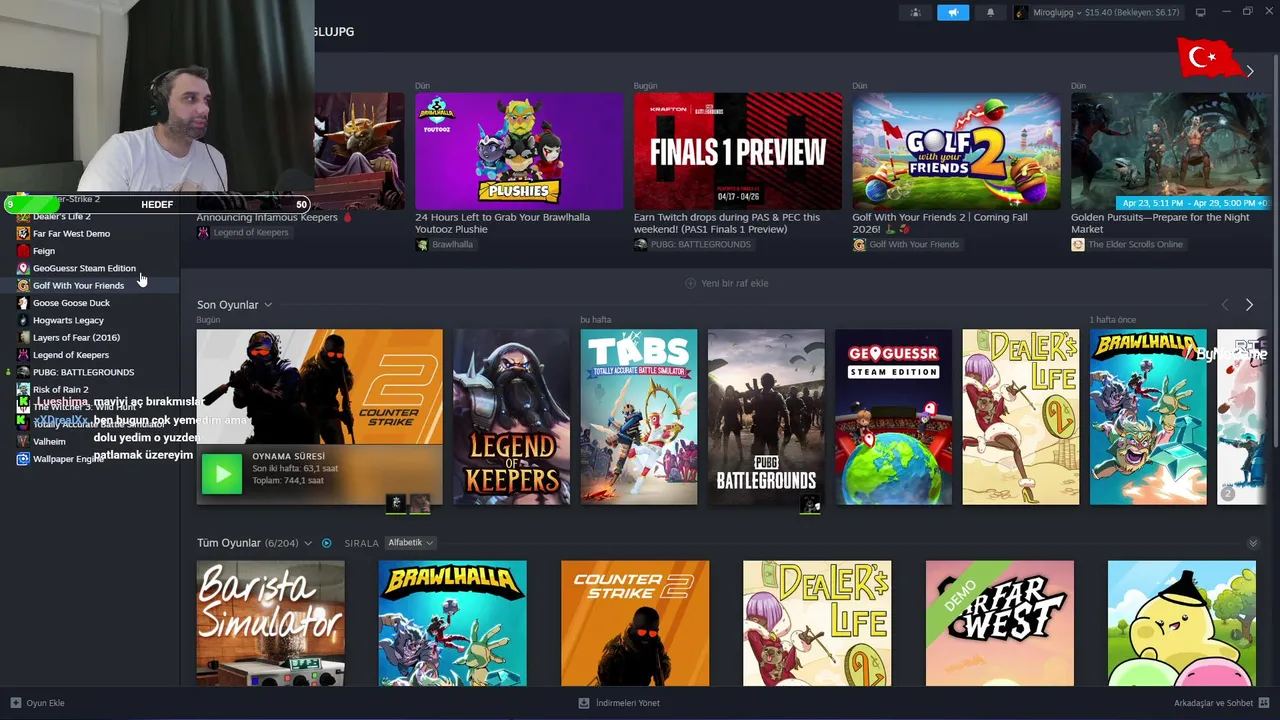Click the Wallpaper Engine sidebar icon
The image size is (1280, 720).
tap(23, 459)
